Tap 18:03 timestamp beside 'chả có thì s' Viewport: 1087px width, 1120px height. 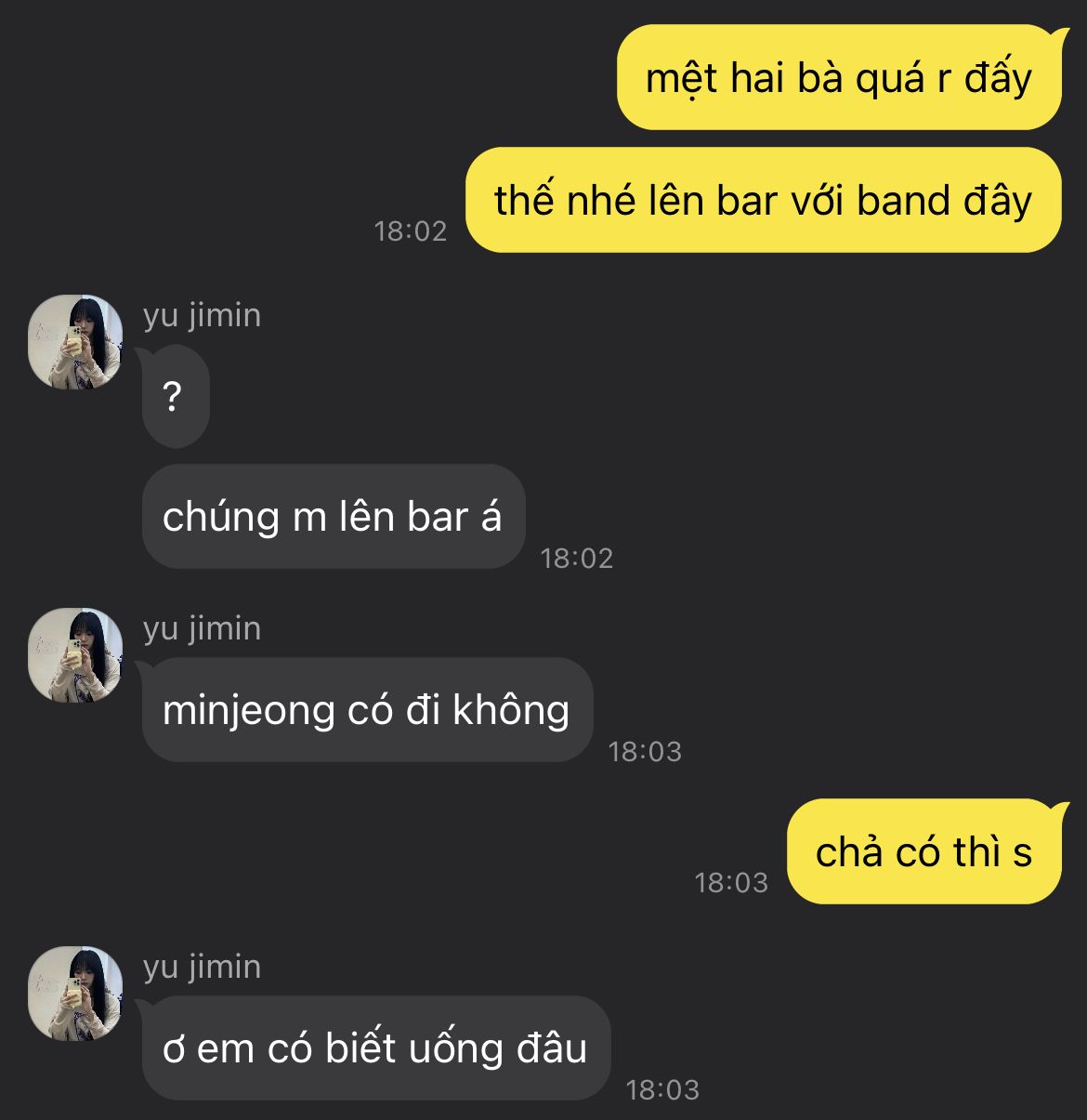[731, 883]
